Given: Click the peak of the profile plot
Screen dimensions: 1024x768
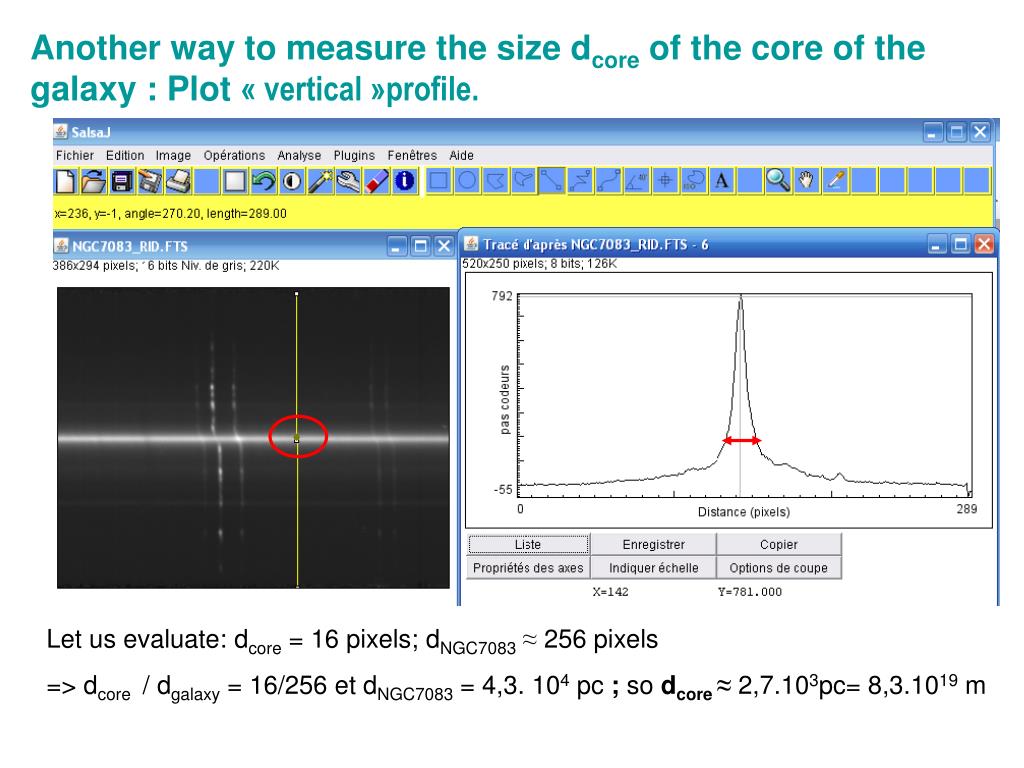Looking at the screenshot, I should [741, 297].
